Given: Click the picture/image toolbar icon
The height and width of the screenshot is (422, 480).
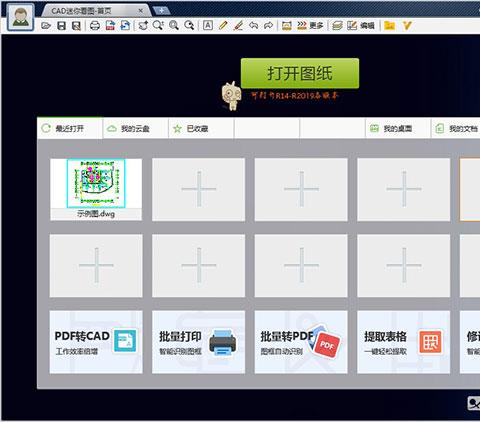Looking at the screenshot, I should 287,26.
